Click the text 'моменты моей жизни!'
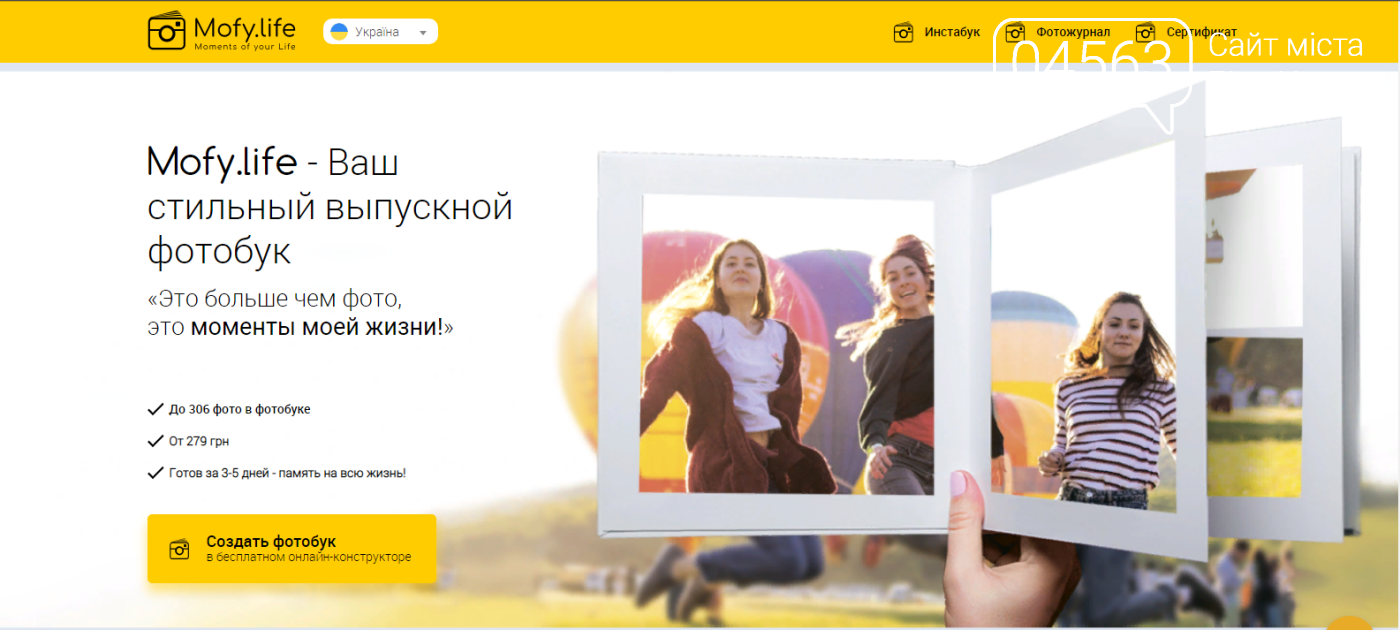Image resolution: width=1400 pixels, height=630 pixels. [x=317, y=327]
